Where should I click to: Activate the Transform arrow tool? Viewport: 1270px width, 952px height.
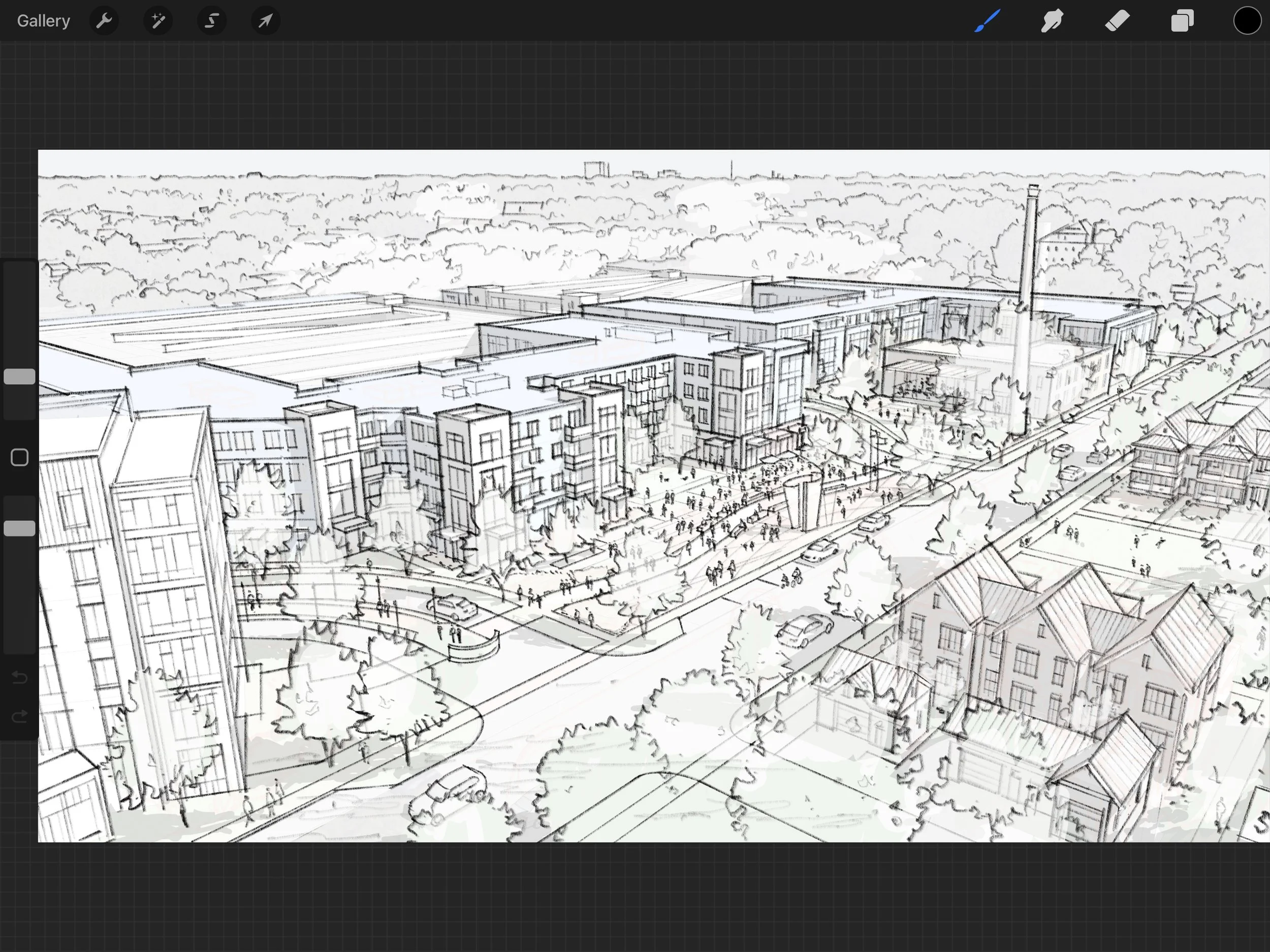265,21
